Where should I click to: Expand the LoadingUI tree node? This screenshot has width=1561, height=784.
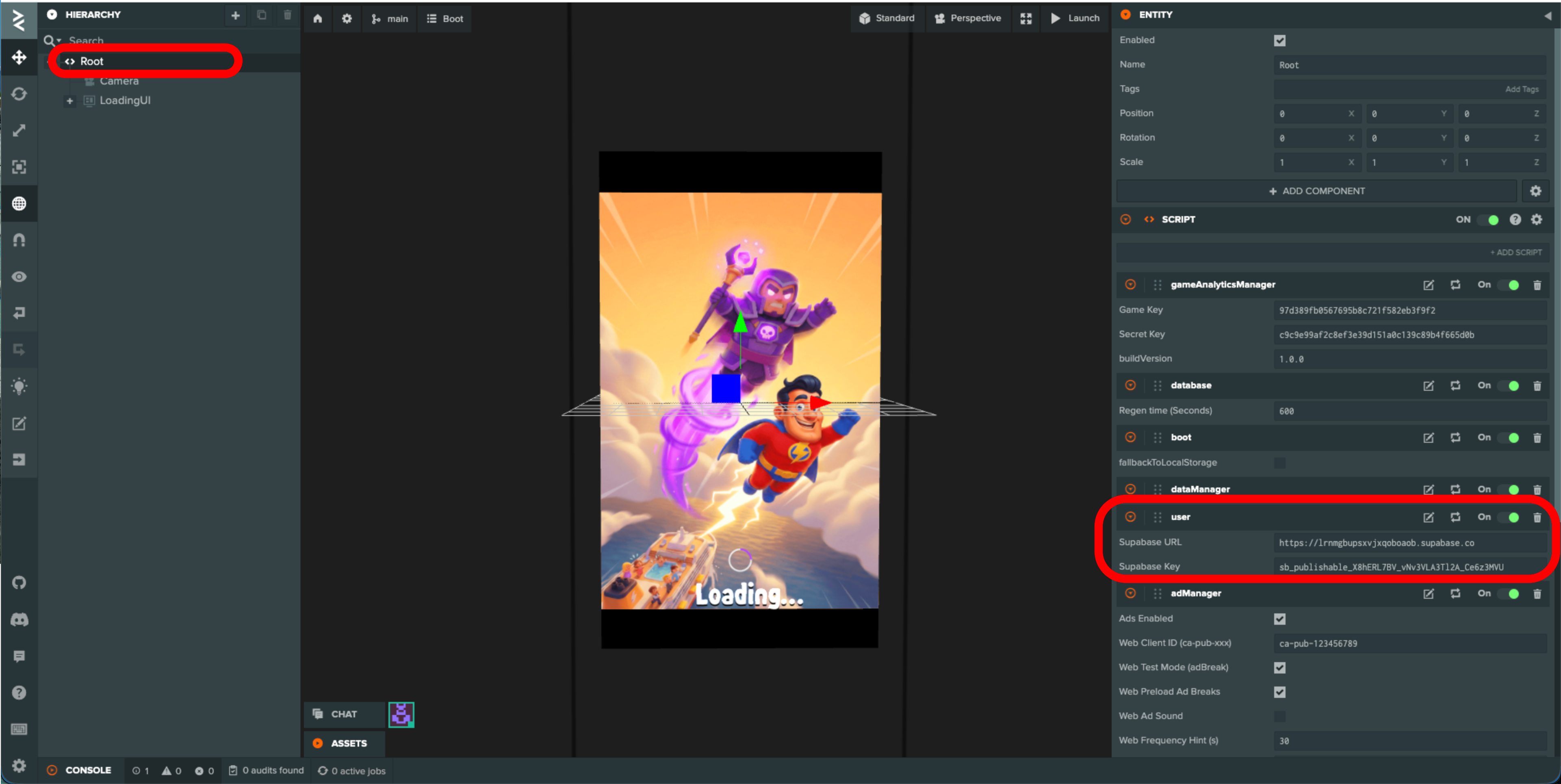[x=70, y=101]
